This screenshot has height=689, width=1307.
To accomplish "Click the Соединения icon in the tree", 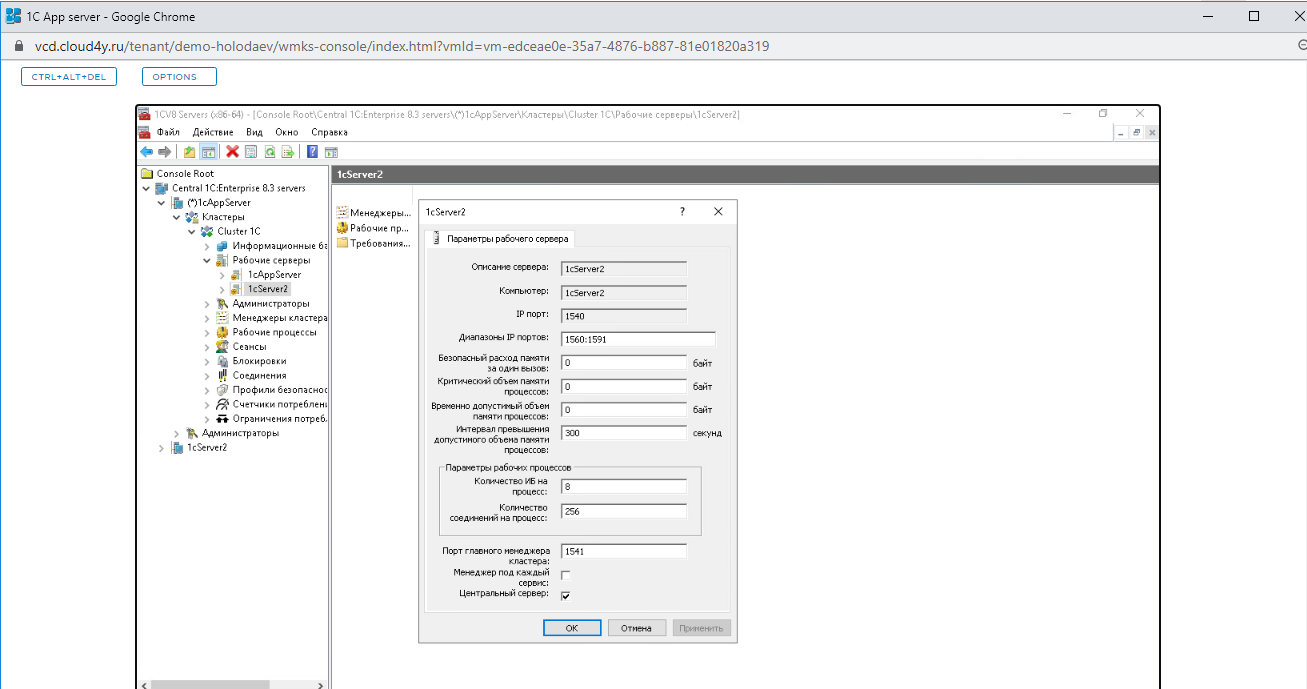I will pyautogui.click(x=222, y=376).
